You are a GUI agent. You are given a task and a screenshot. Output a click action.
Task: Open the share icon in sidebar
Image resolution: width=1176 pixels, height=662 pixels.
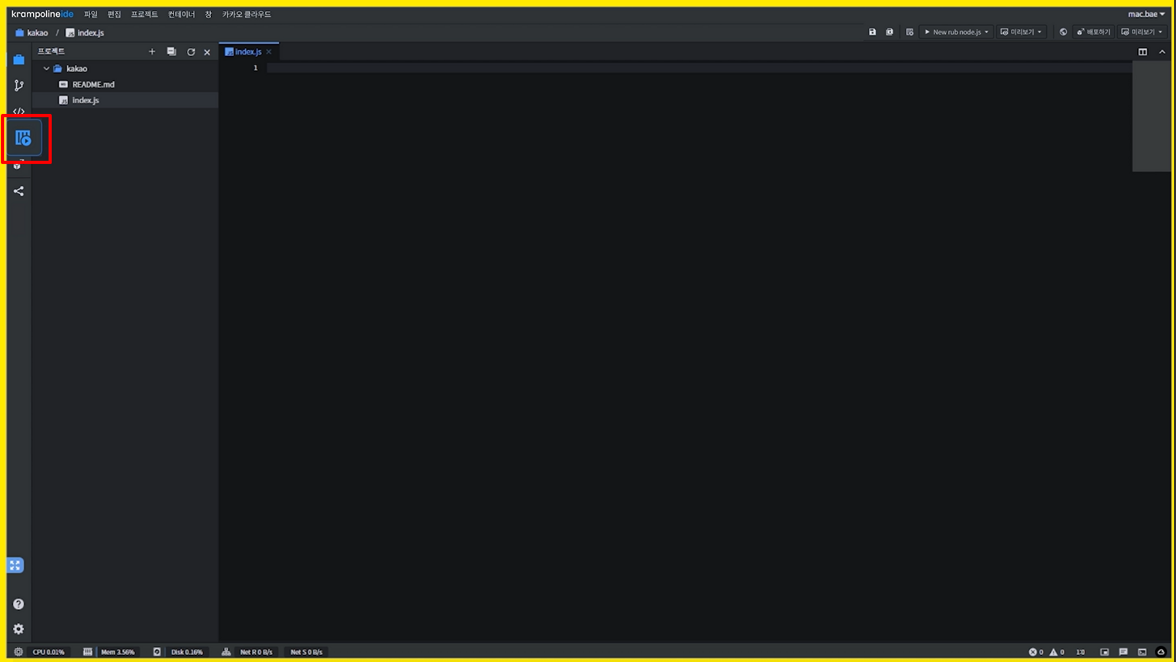pyautogui.click(x=19, y=191)
